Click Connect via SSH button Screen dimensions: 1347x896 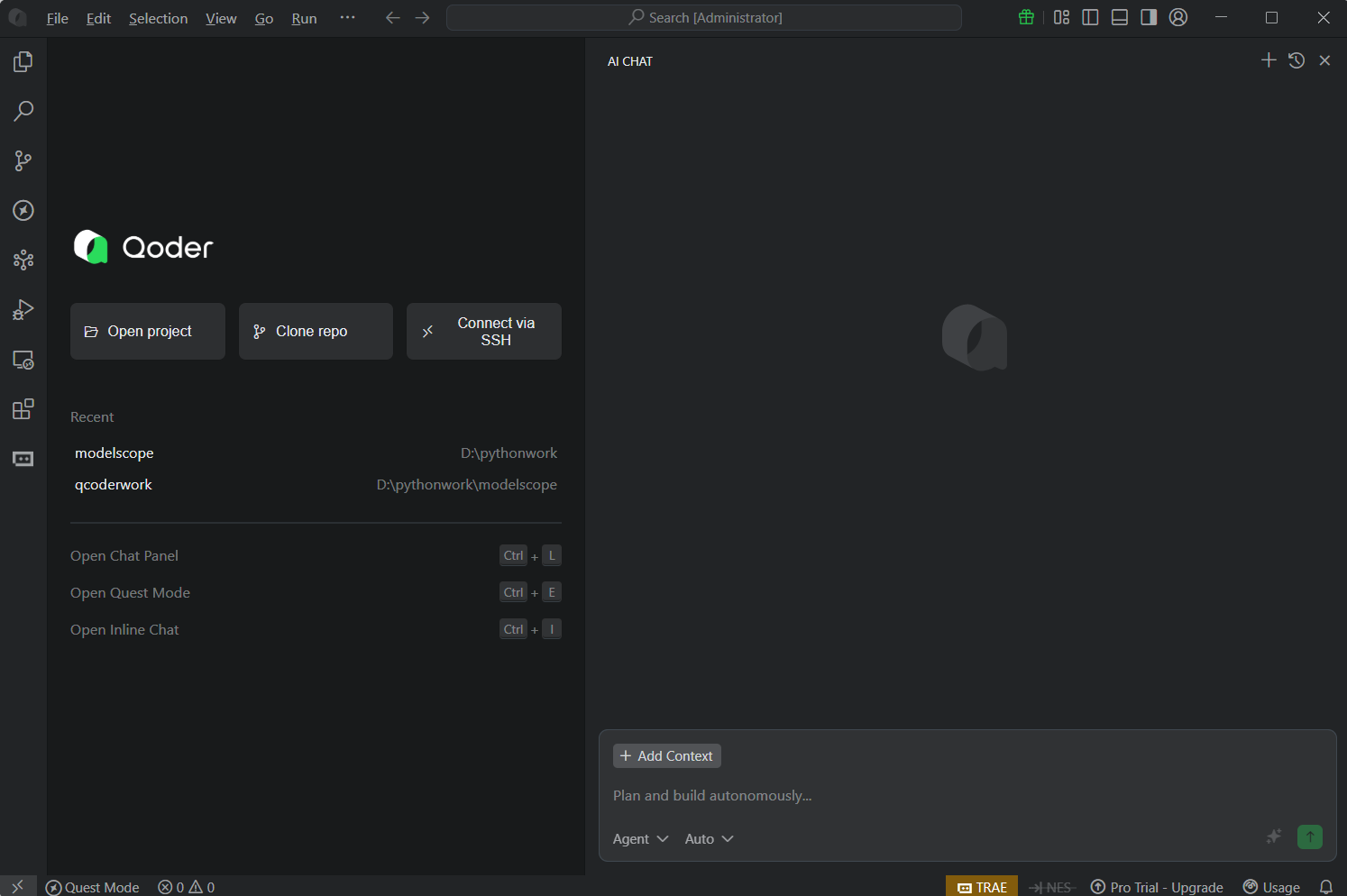pos(484,331)
